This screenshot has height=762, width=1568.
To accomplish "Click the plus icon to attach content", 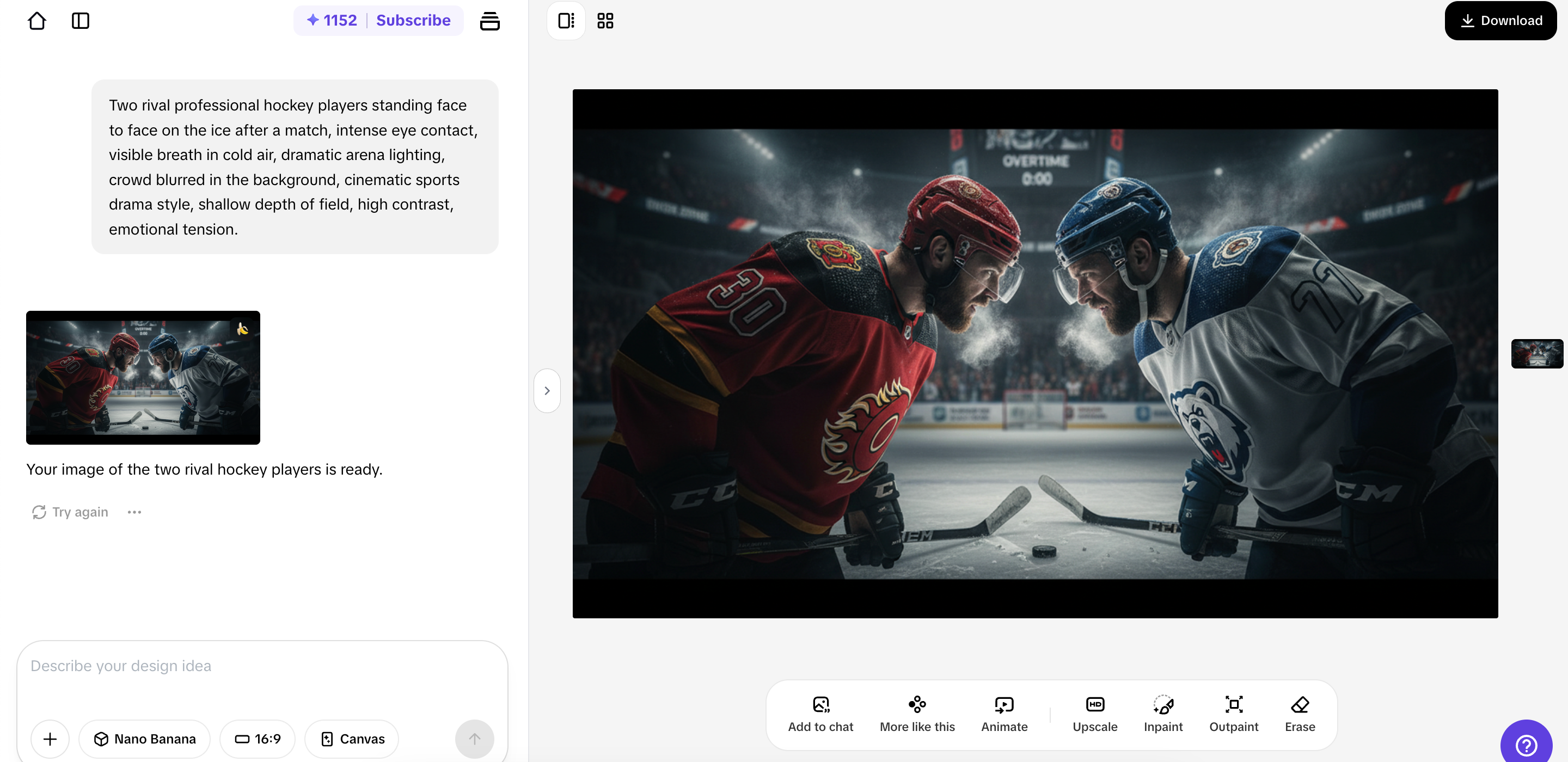I will [x=50, y=738].
